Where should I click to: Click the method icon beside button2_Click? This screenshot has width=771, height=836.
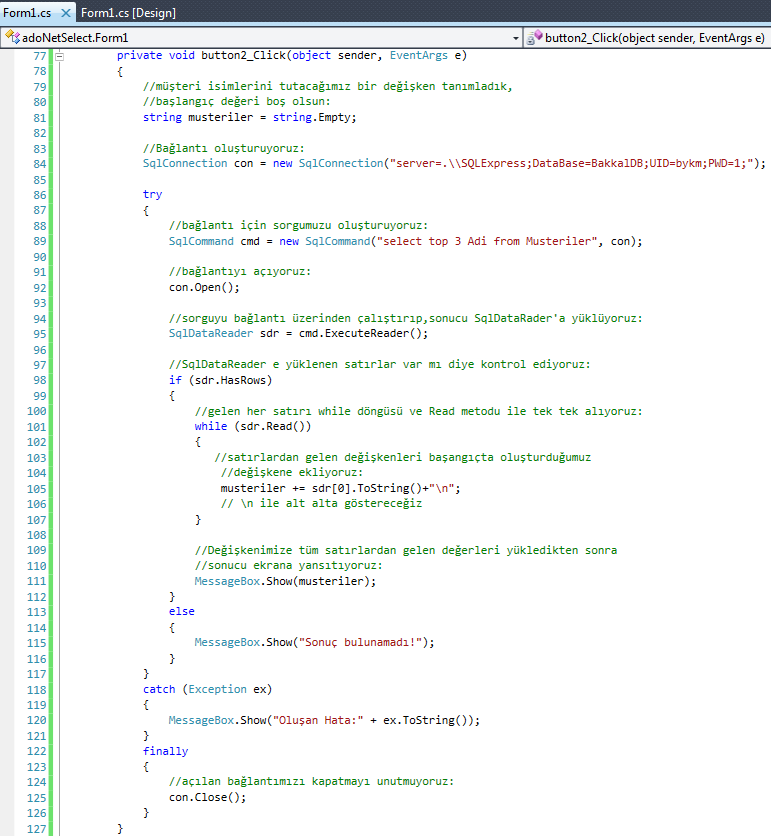[534, 37]
